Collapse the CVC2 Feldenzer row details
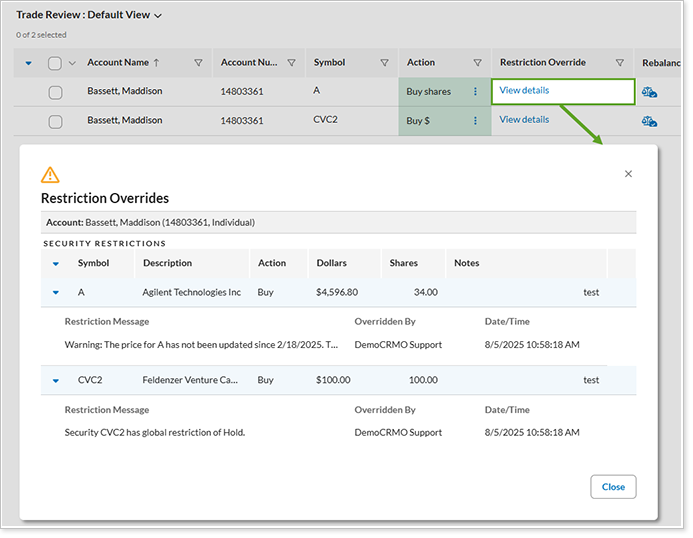Screen dimensions: 693x538 56,381
